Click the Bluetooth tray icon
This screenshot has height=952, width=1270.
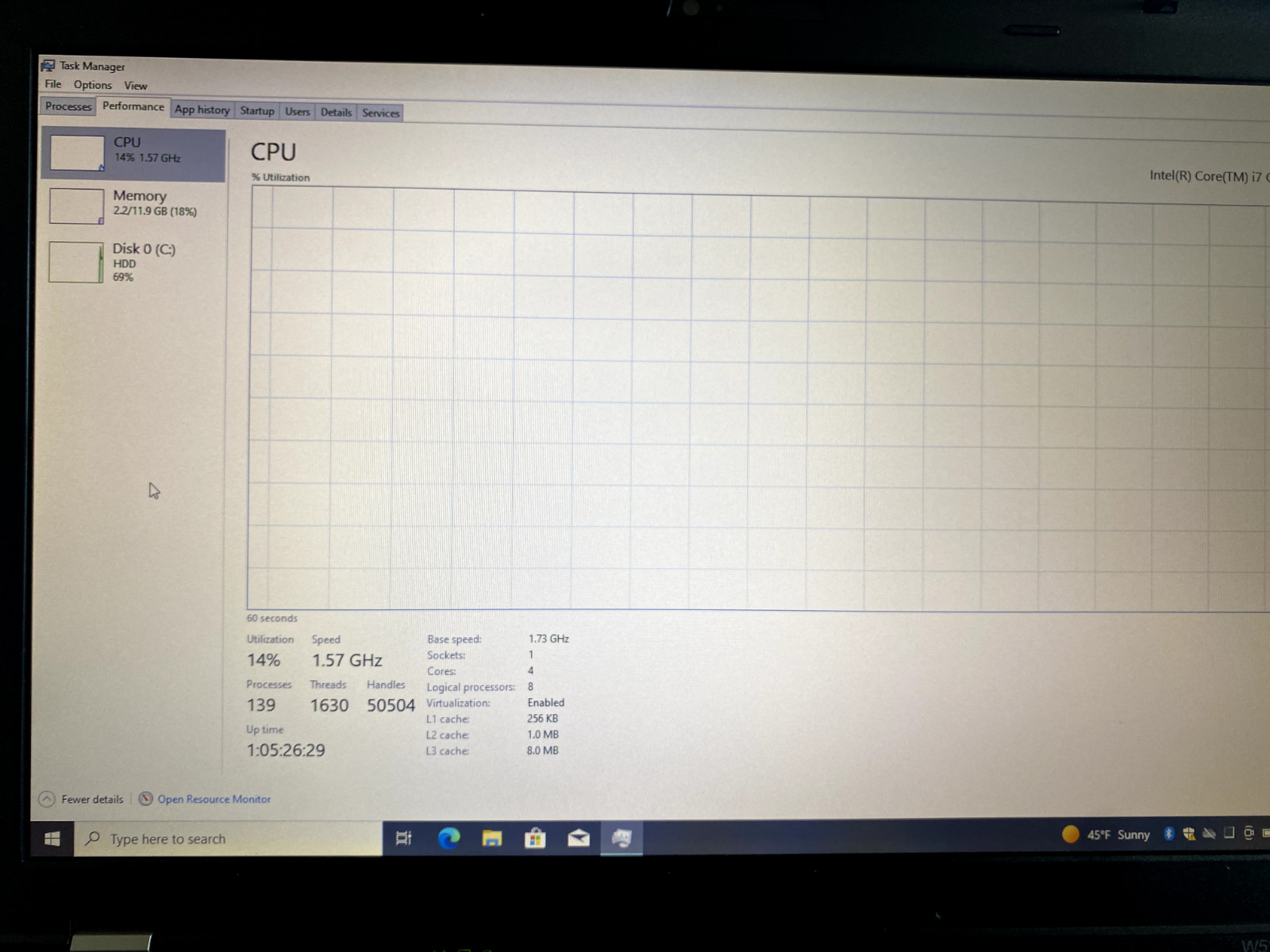tap(1168, 833)
